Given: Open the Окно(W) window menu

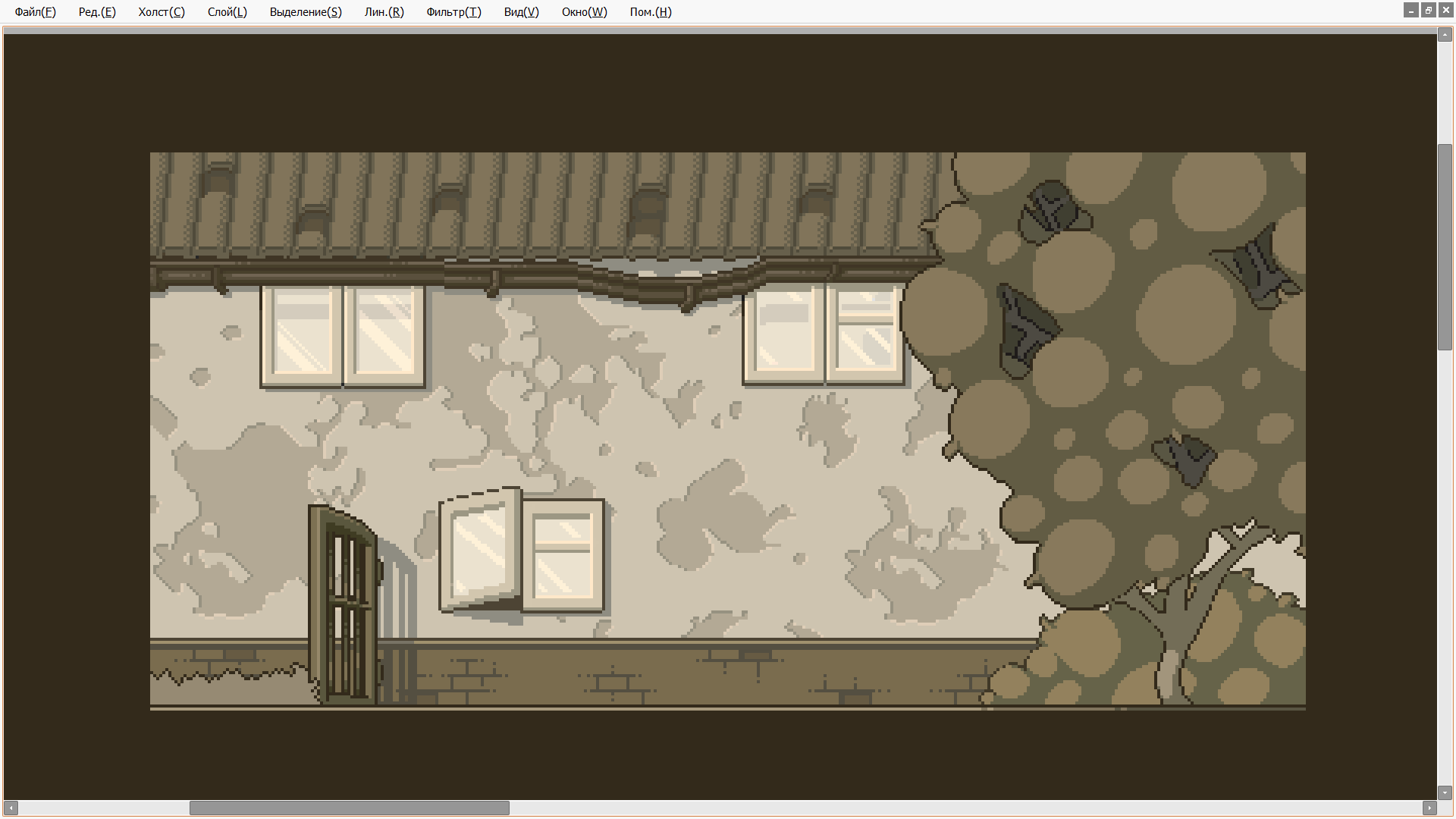Looking at the screenshot, I should point(584,12).
